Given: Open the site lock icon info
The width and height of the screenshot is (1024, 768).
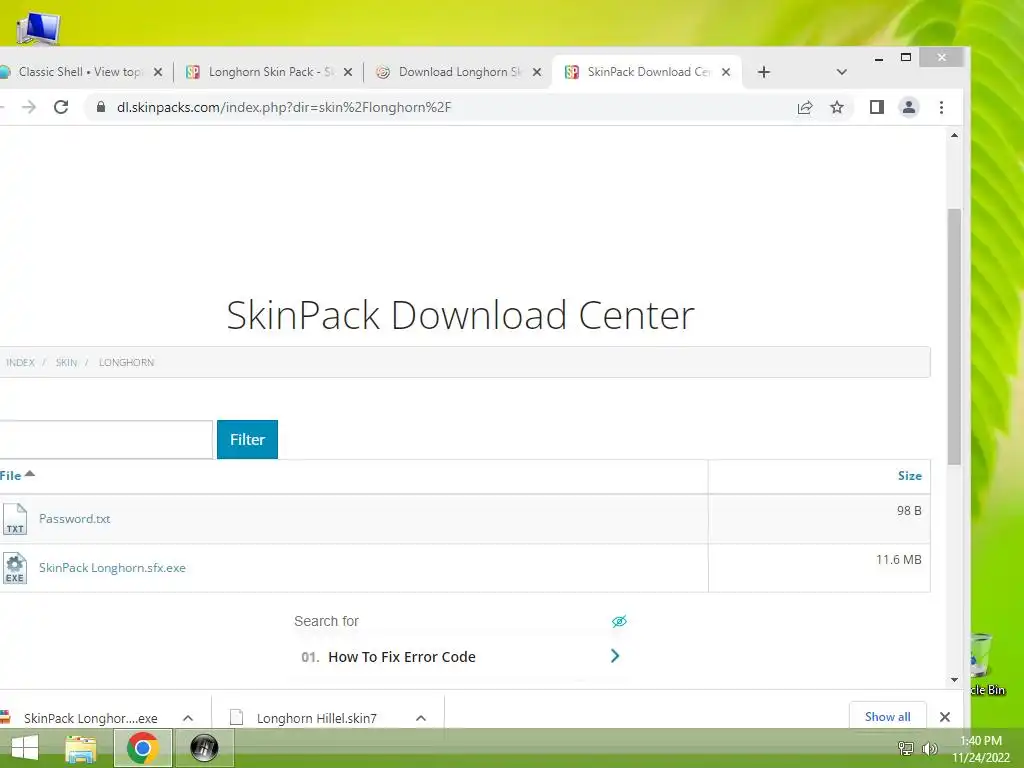Looking at the screenshot, I should pyautogui.click(x=101, y=107).
